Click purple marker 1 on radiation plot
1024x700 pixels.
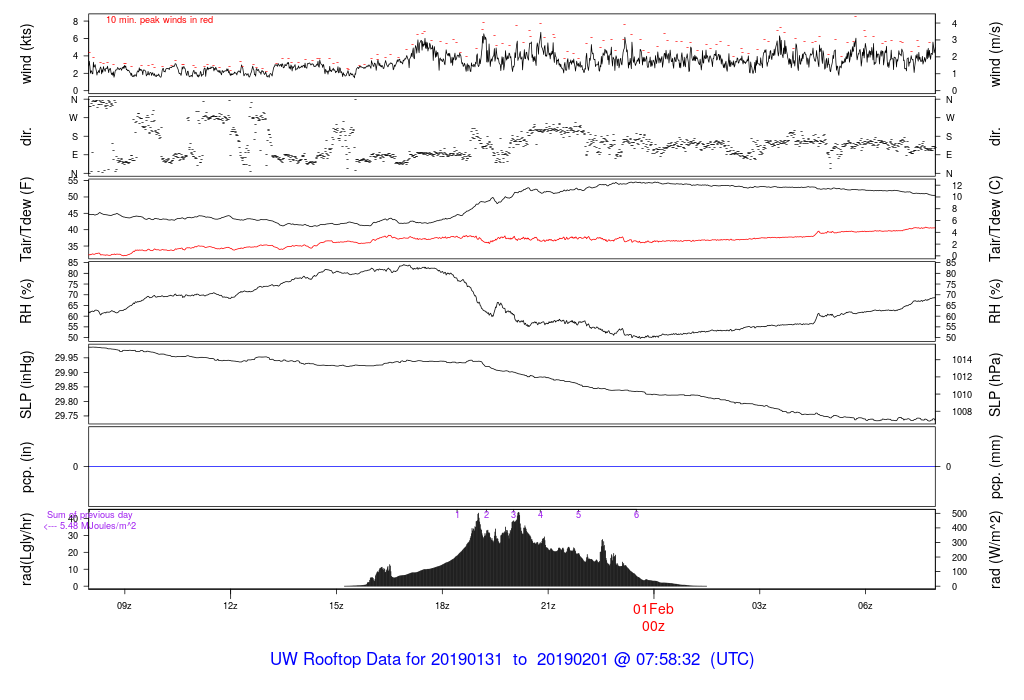[x=457, y=515]
